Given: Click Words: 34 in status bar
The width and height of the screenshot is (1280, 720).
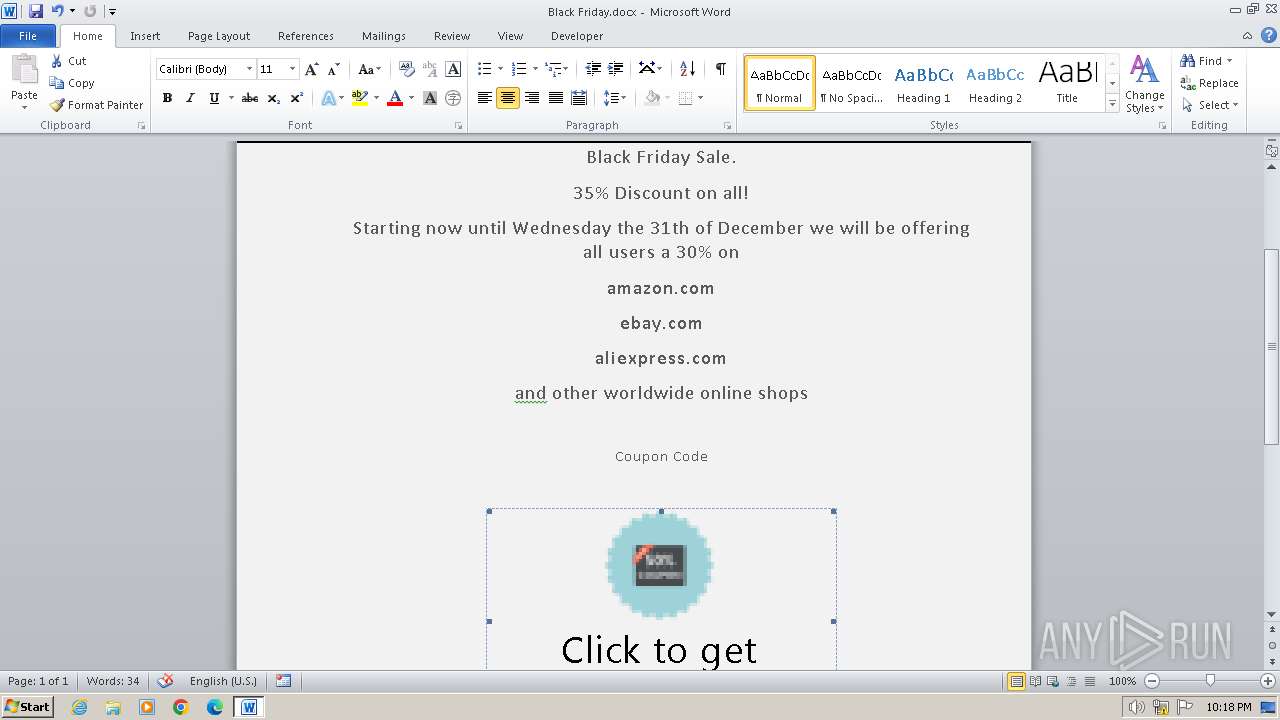Looking at the screenshot, I should pos(113,681).
